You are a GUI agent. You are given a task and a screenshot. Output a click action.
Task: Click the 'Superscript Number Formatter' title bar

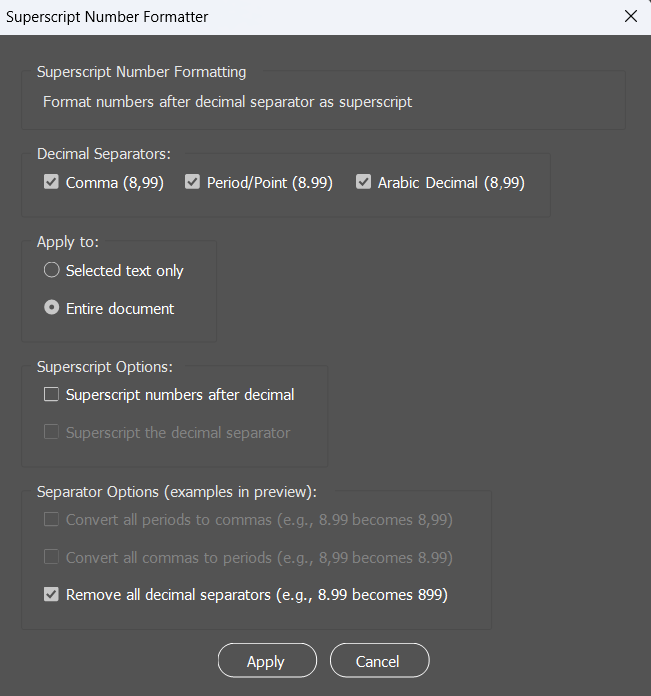tap(300, 17)
